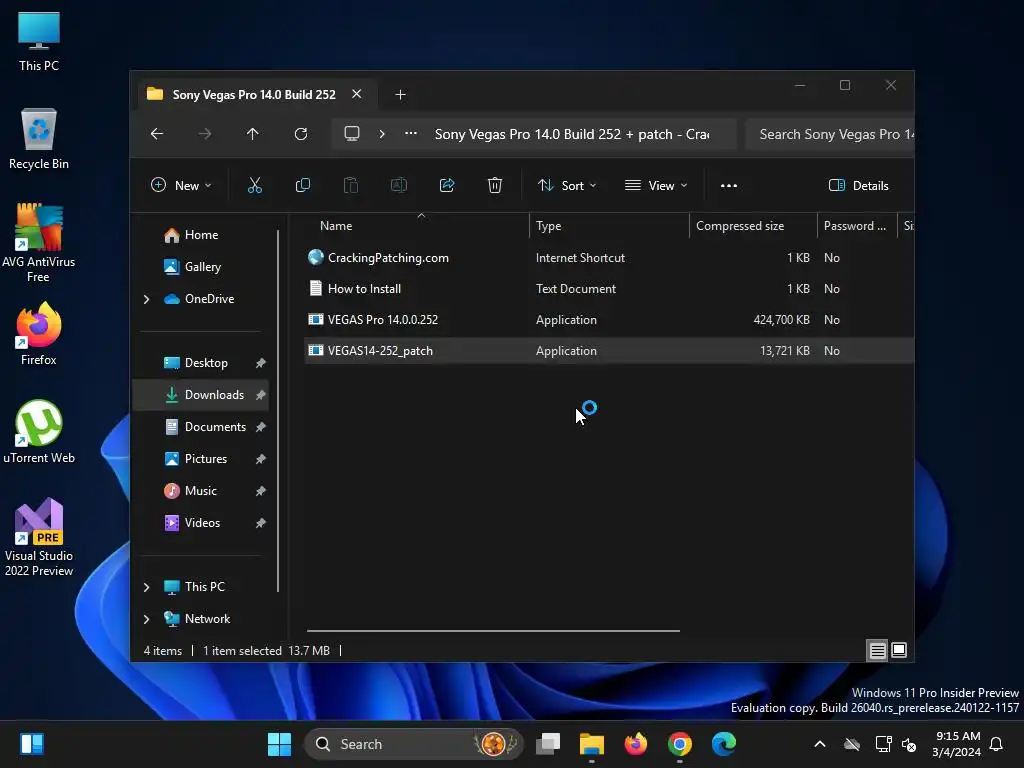Add a new File Explorer tab

400,95
